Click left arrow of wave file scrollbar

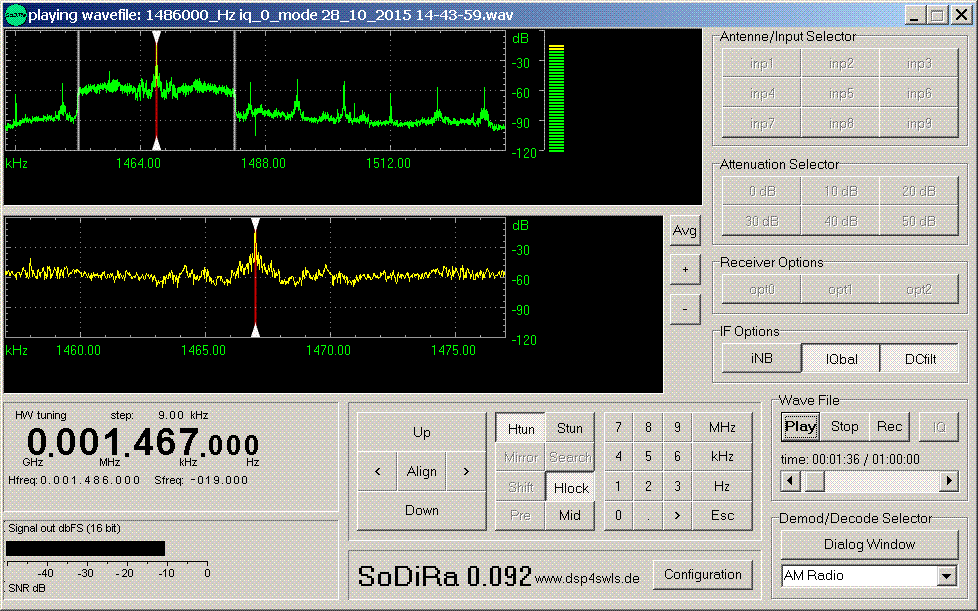[790, 481]
